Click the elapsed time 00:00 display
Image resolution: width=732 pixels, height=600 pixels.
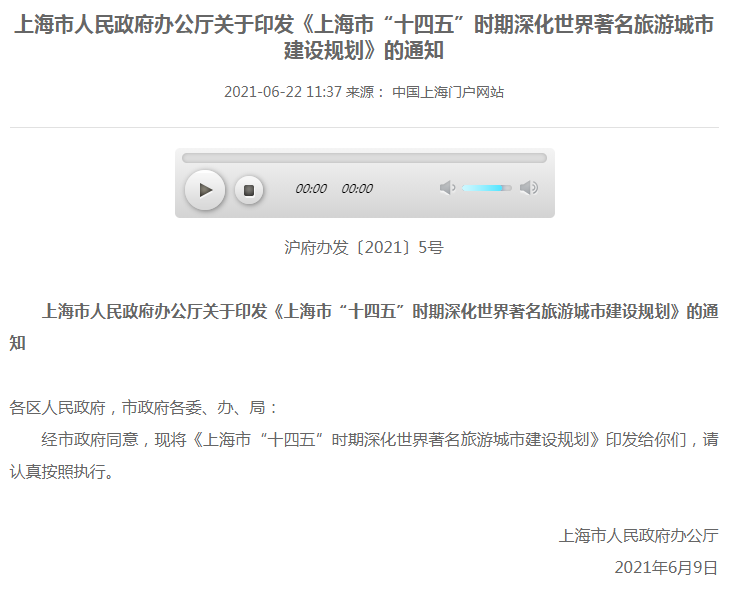click(x=311, y=189)
